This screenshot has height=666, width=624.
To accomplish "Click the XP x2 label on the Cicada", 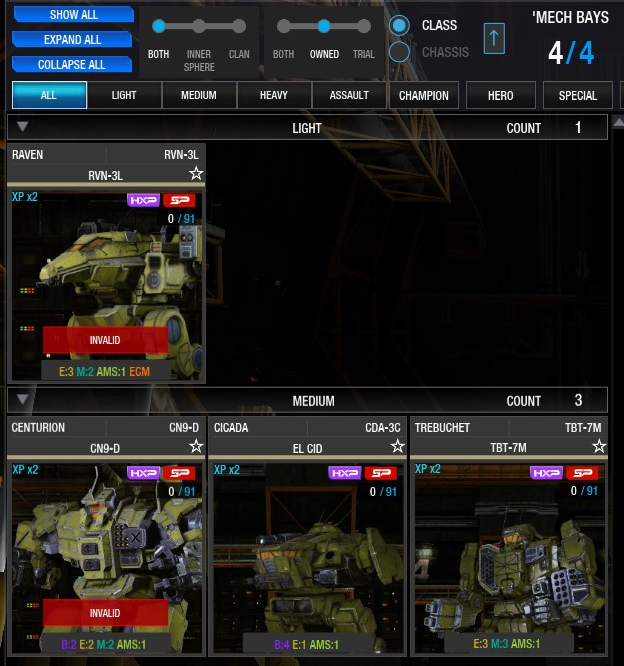I will click(x=226, y=469).
